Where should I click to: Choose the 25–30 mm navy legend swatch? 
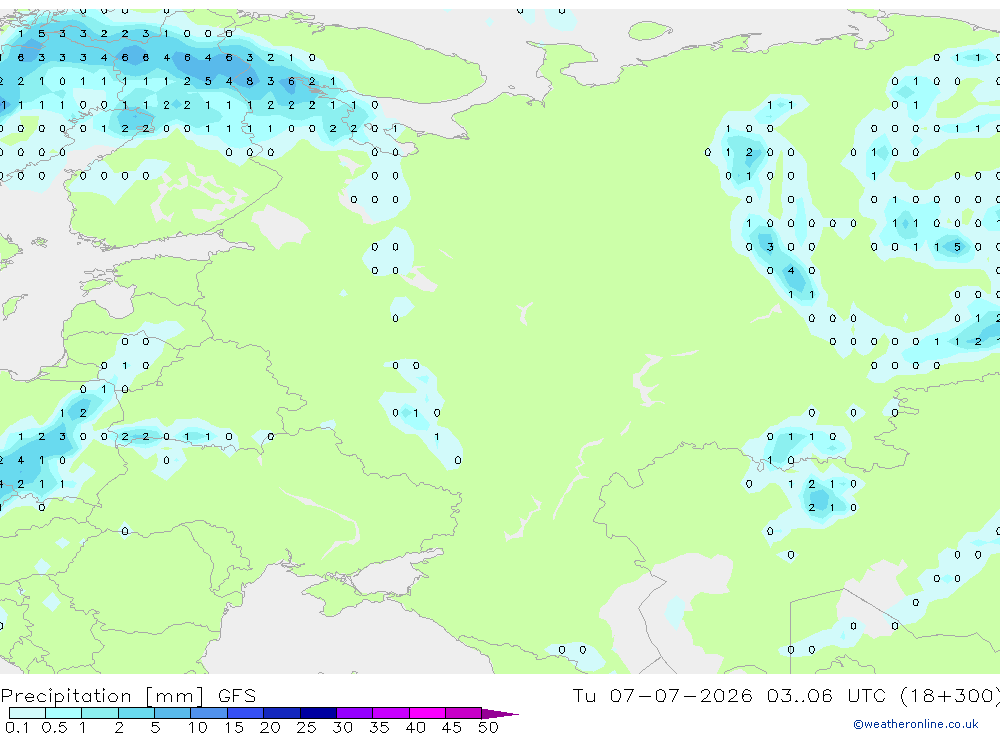pos(318,713)
